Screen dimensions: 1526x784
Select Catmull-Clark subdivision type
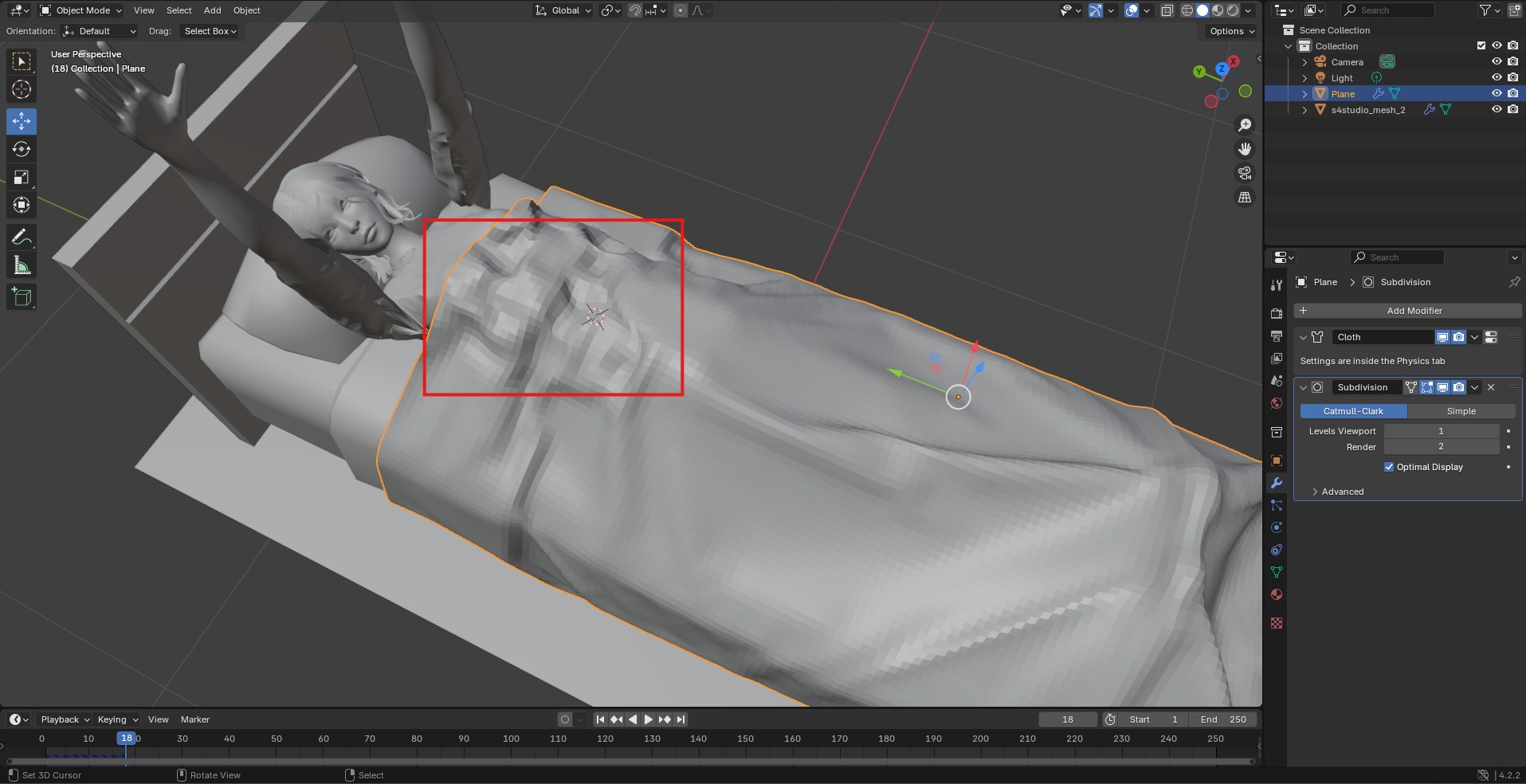[x=1353, y=411]
